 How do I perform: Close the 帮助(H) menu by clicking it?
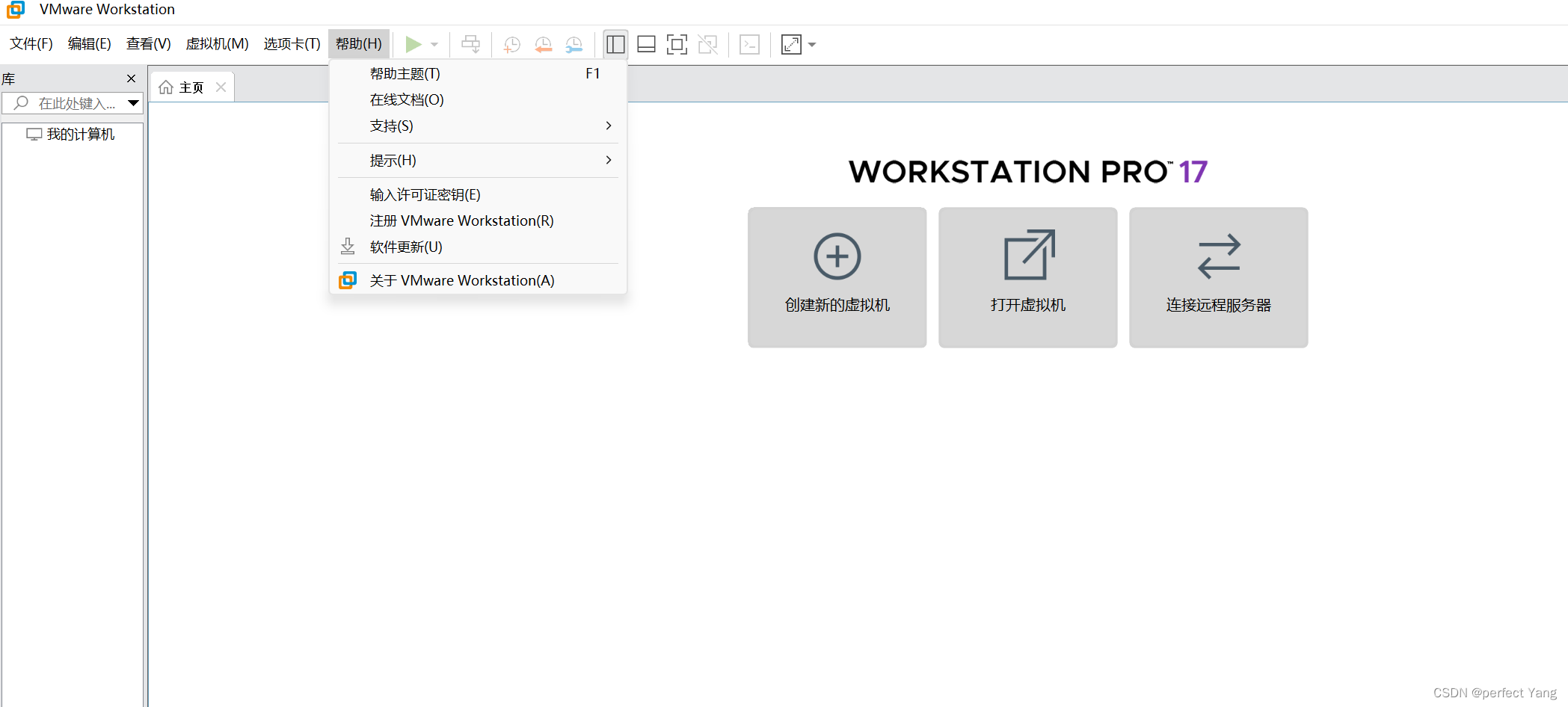pos(359,44)
